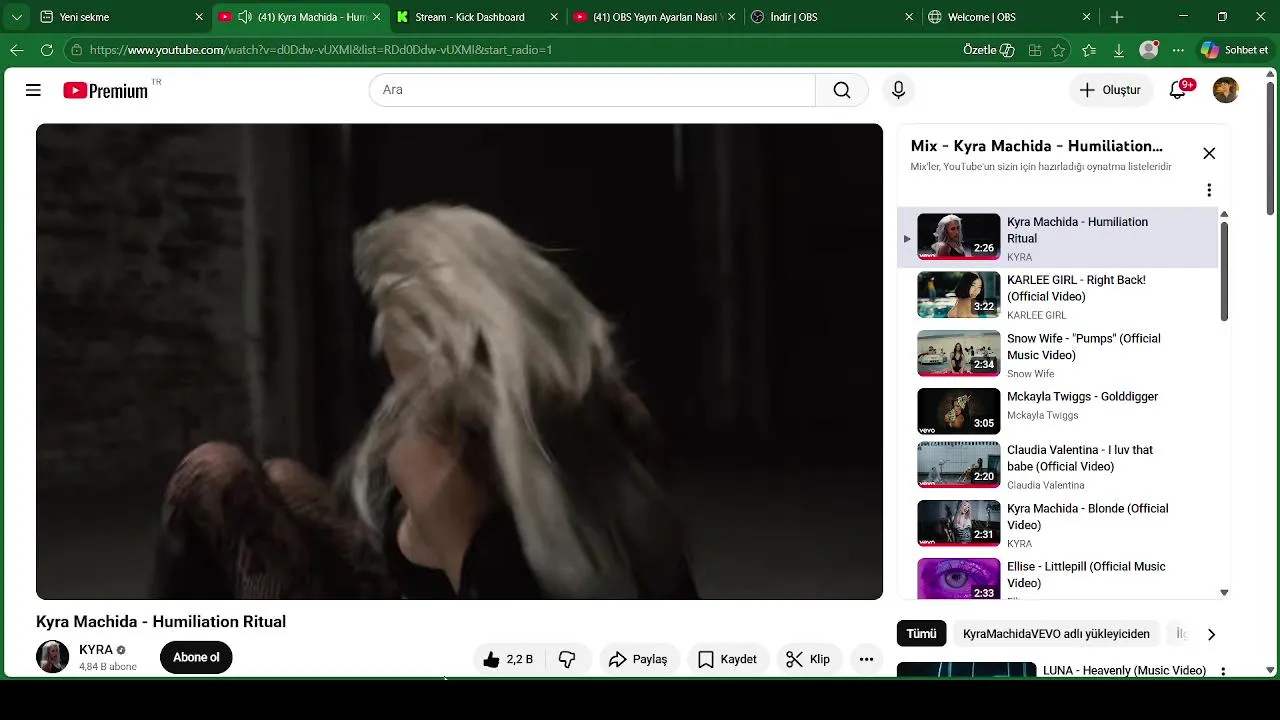Start voice search with microphone icon

898,90
